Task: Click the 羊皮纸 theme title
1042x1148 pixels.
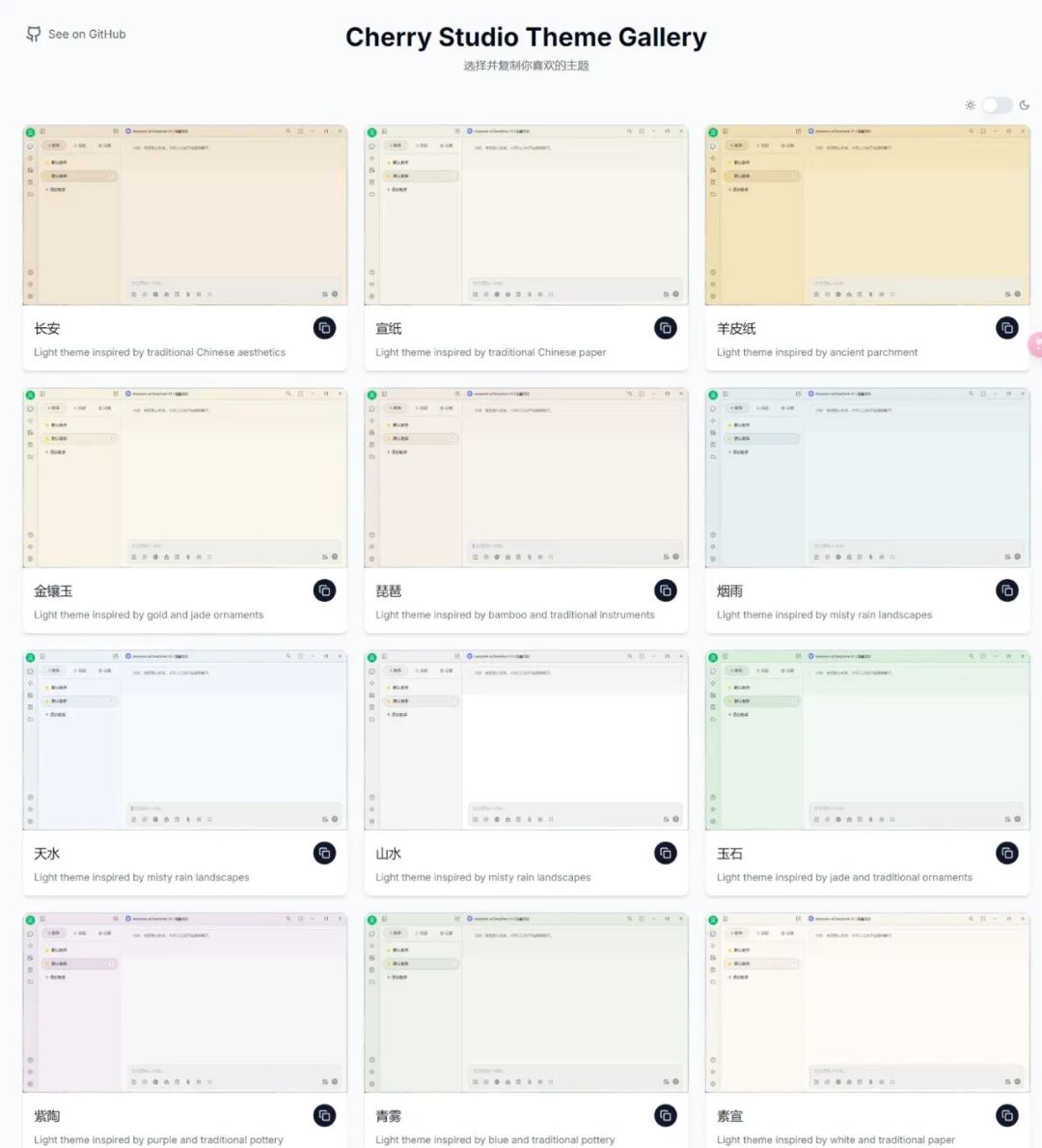Action: [737, 329]
